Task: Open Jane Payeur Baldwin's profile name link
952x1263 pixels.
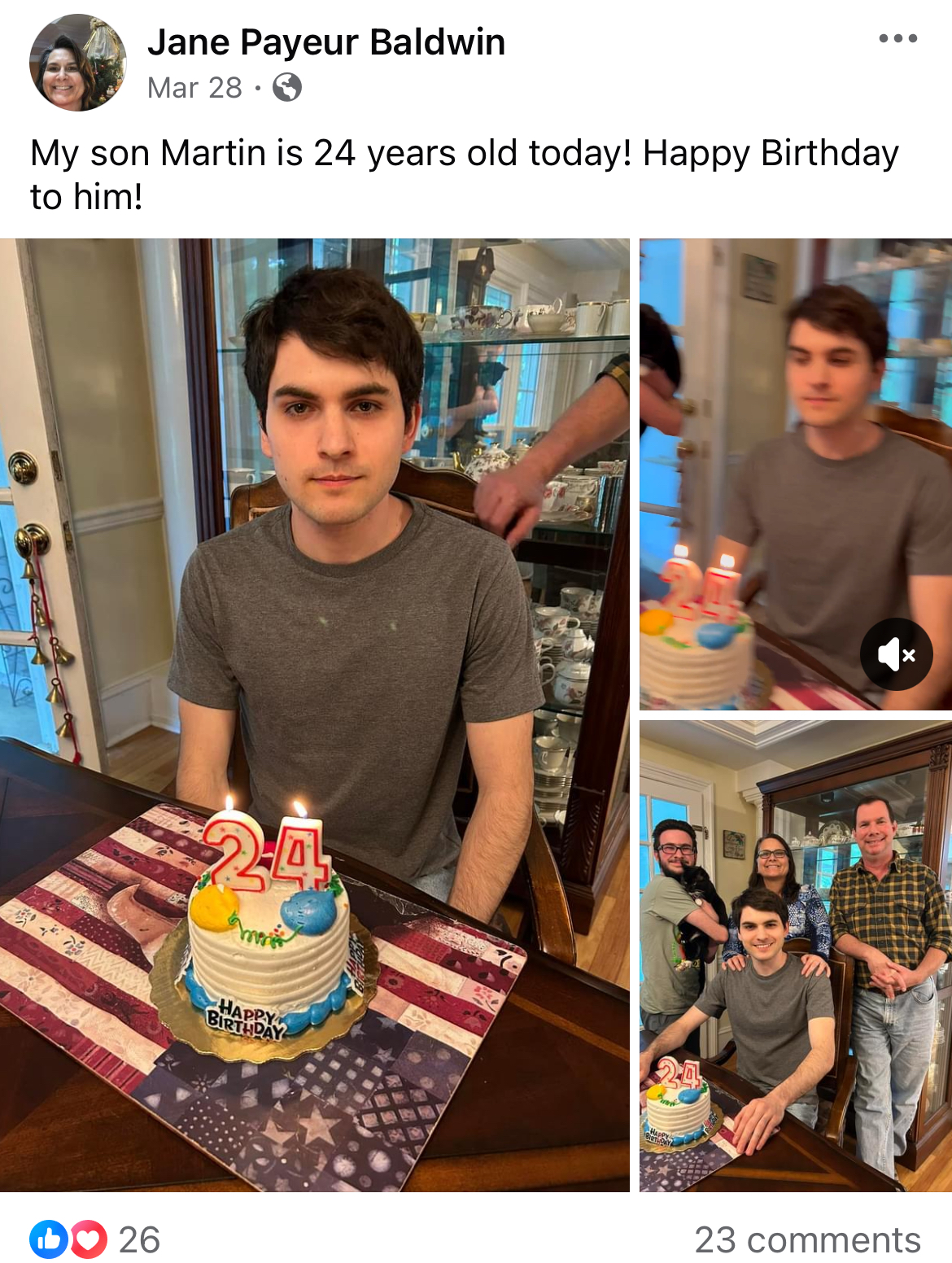Action: (x=326, y=42)
